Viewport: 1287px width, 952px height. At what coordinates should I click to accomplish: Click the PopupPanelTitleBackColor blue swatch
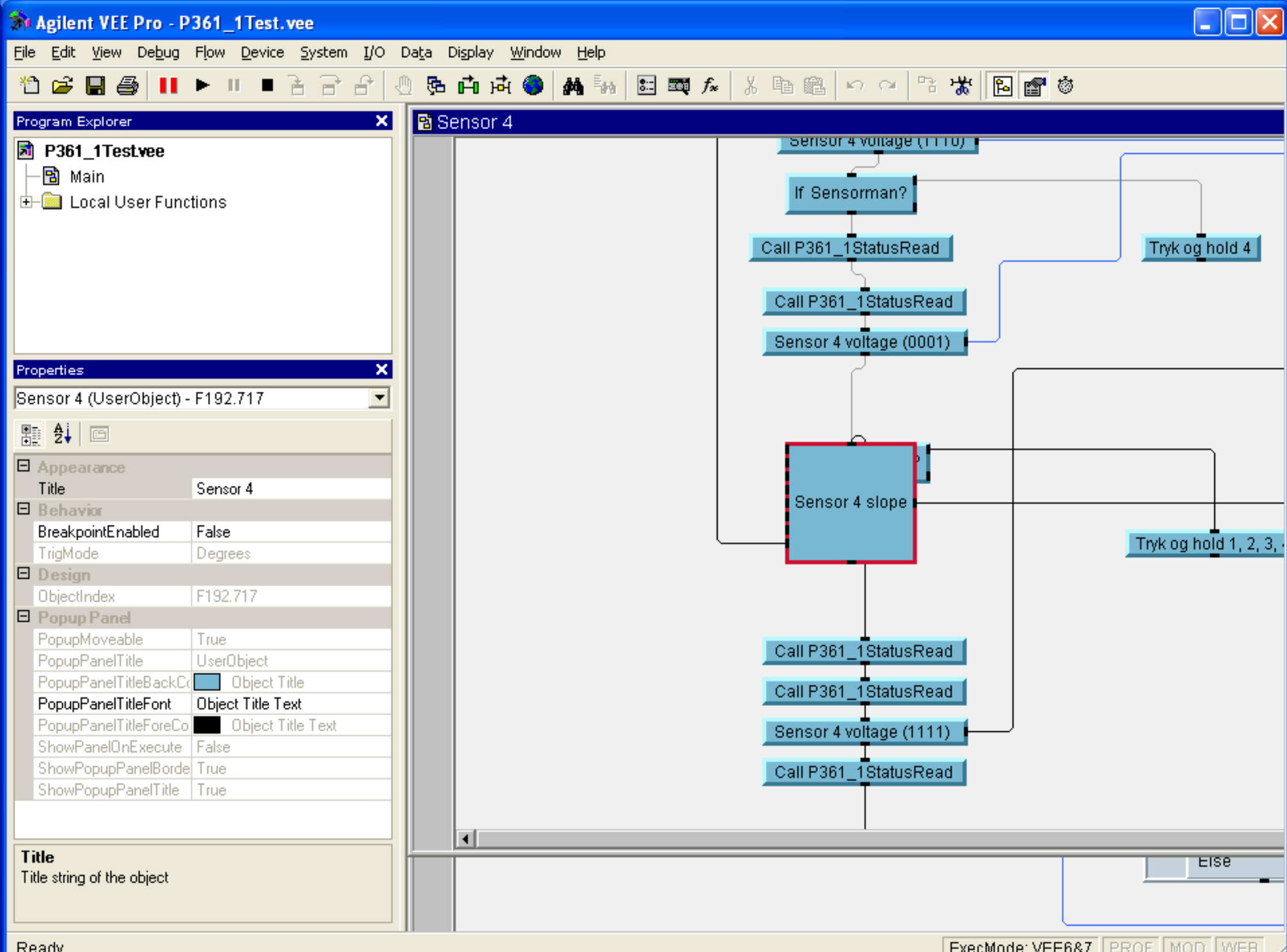[207, 682]
